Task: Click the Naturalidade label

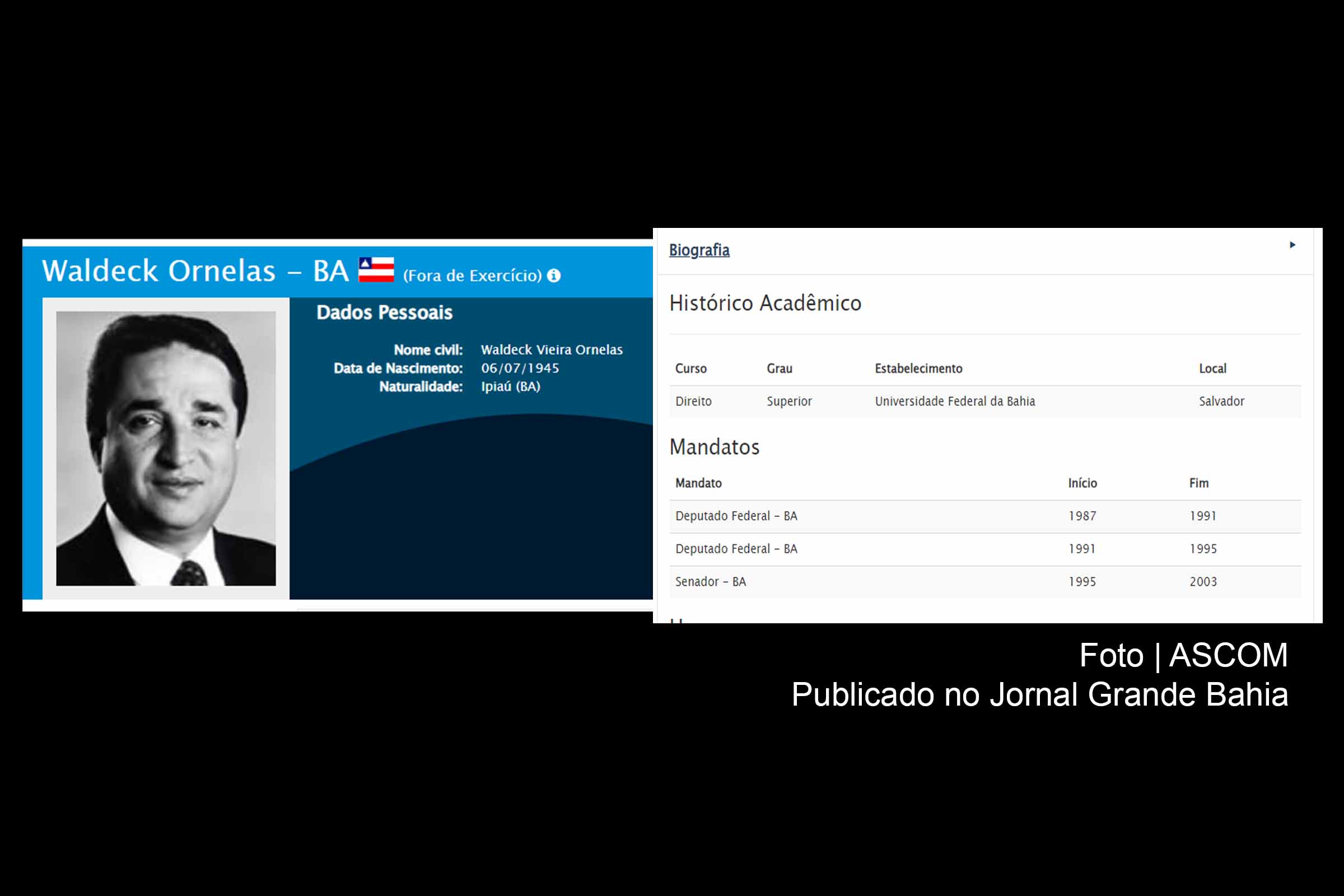Action: tap(421, 387)
